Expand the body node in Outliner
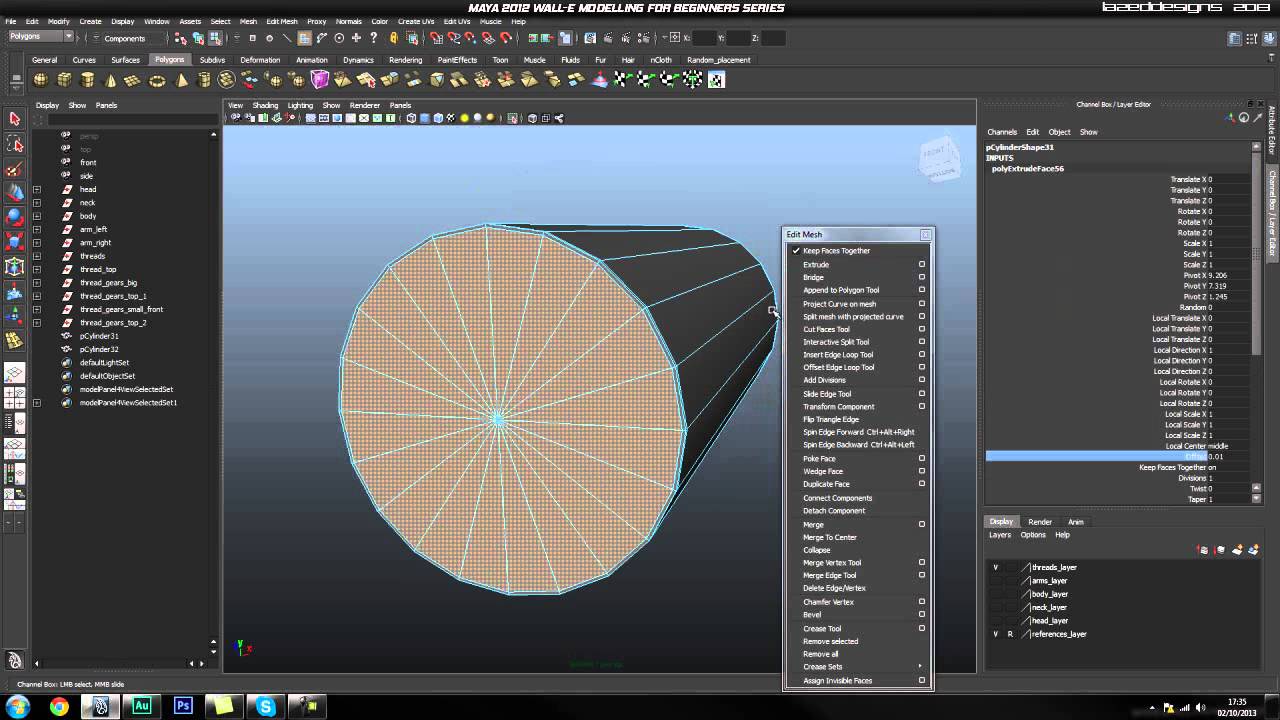 point(37,216)
